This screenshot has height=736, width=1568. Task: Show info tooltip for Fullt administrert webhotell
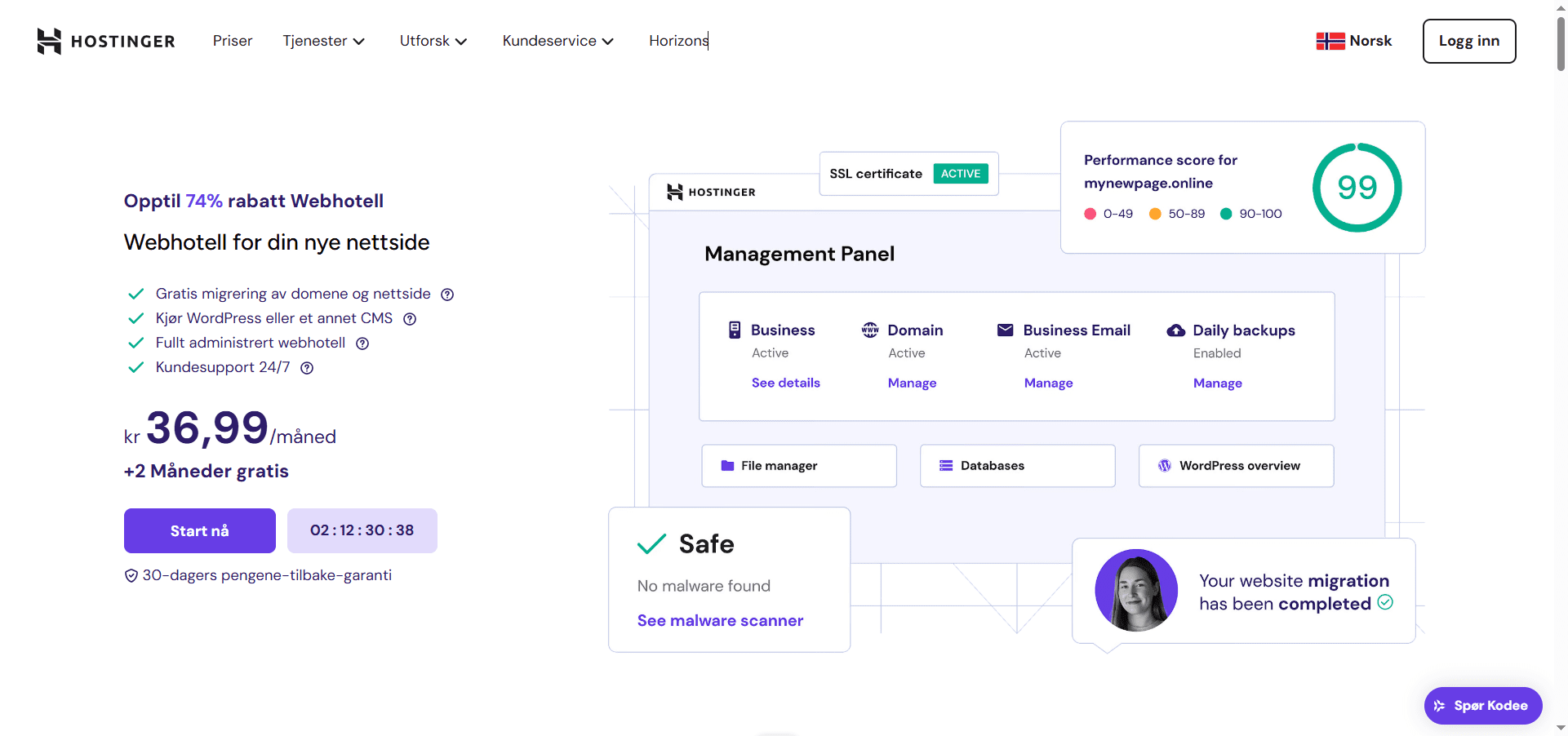(x=362, y=344)
